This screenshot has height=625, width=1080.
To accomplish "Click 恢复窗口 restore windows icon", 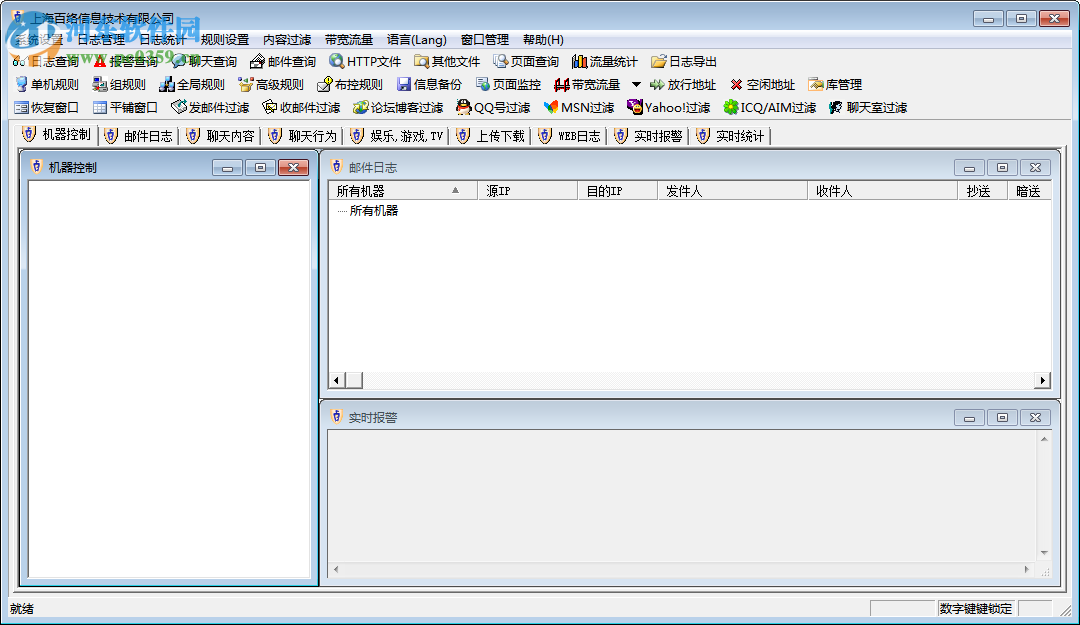I will [x=21, y=107].
